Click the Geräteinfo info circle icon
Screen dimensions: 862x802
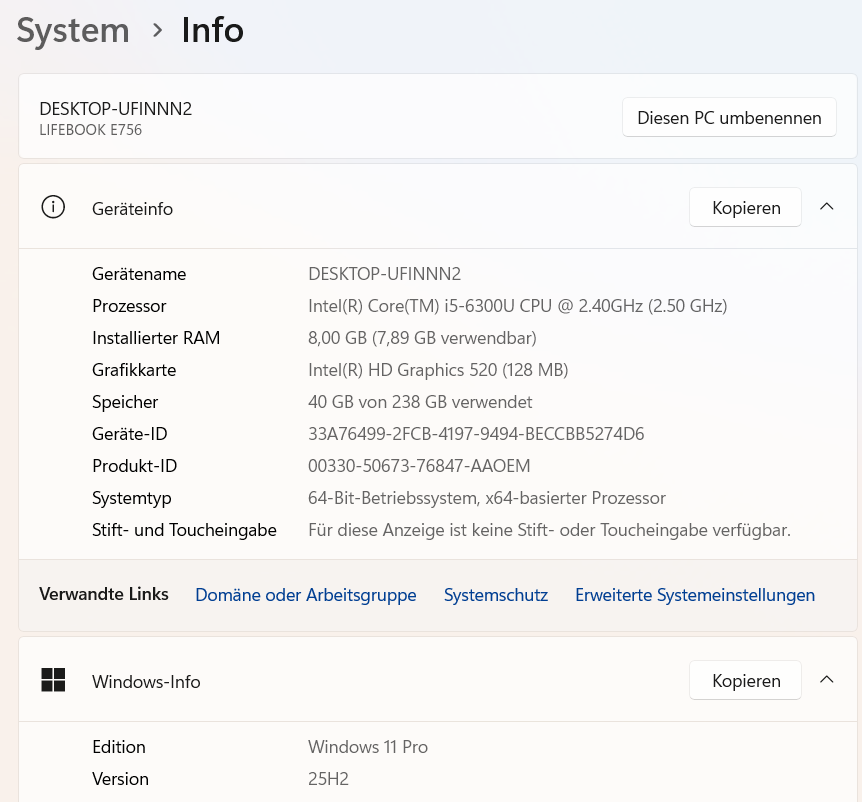pyautogui.click(x=53, y=207)
